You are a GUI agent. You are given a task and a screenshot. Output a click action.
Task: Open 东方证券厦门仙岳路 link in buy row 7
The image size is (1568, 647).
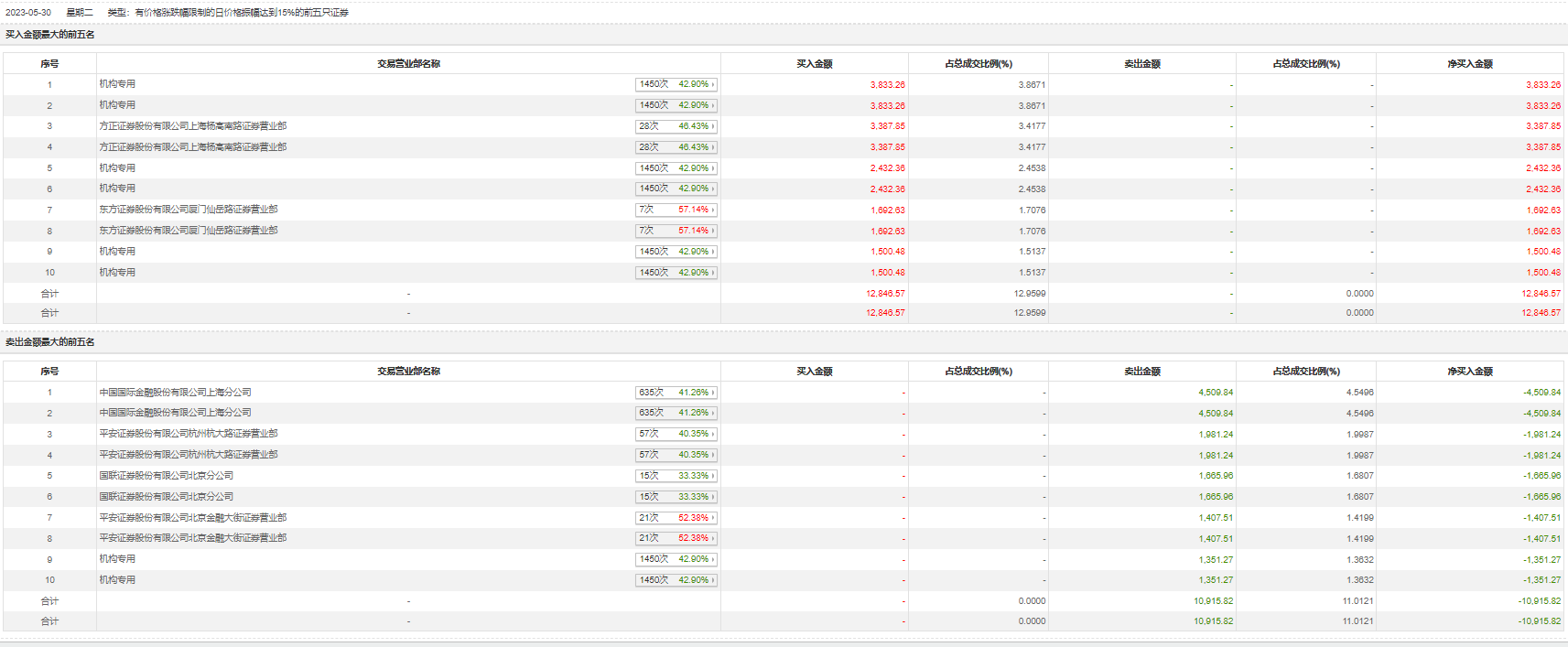click(x=188, y=210)
